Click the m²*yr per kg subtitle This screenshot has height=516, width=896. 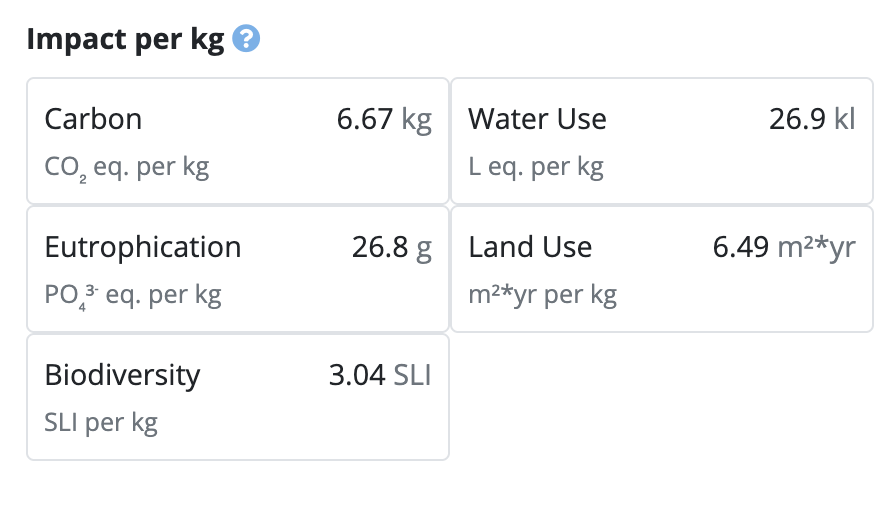[x=543, y=295]
